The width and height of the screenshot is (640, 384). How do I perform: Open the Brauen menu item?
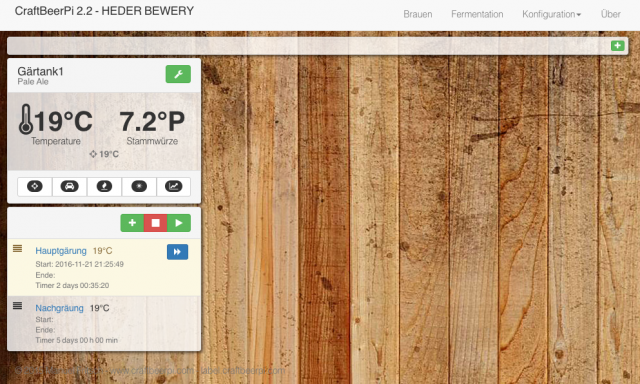point(418,14)
